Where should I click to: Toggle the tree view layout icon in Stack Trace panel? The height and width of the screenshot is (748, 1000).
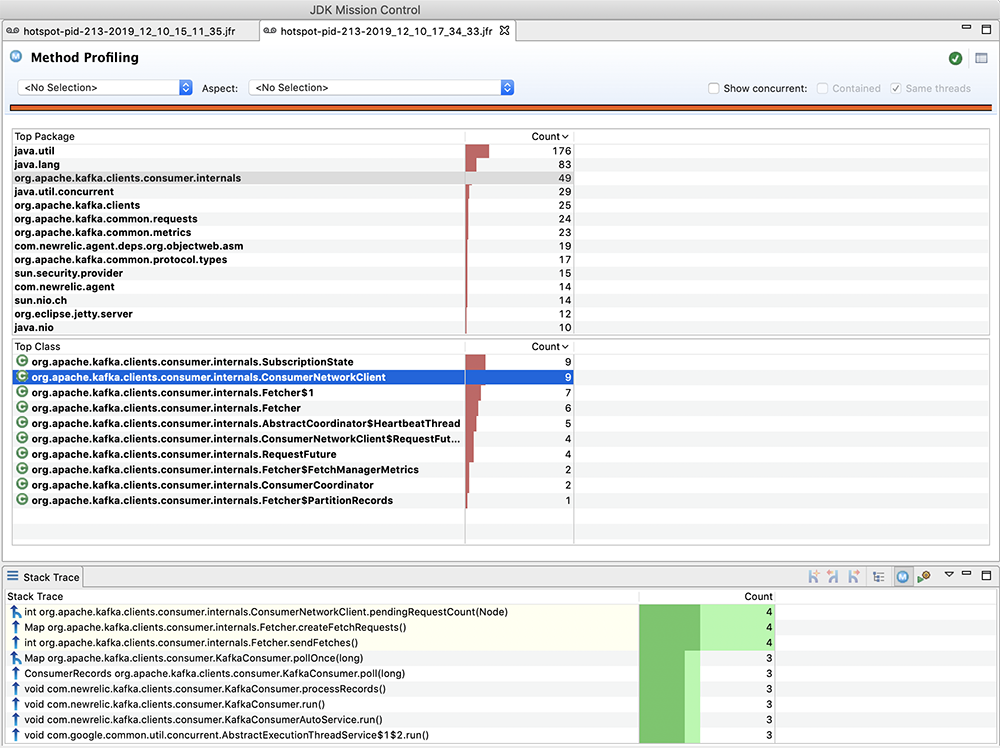[878, 576]
